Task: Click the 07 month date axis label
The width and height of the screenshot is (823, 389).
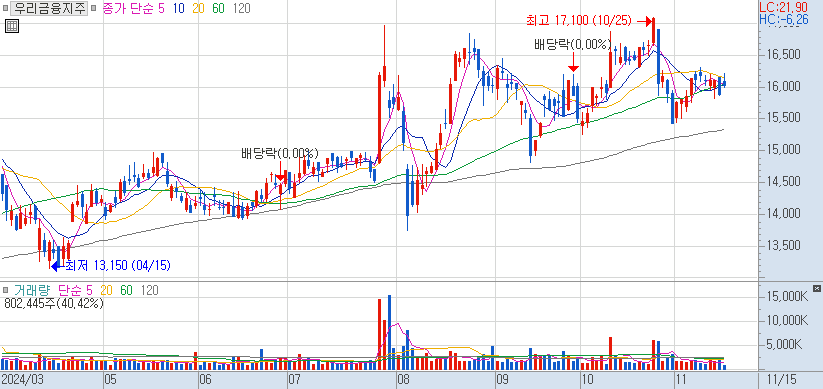Action: [294, 379]
